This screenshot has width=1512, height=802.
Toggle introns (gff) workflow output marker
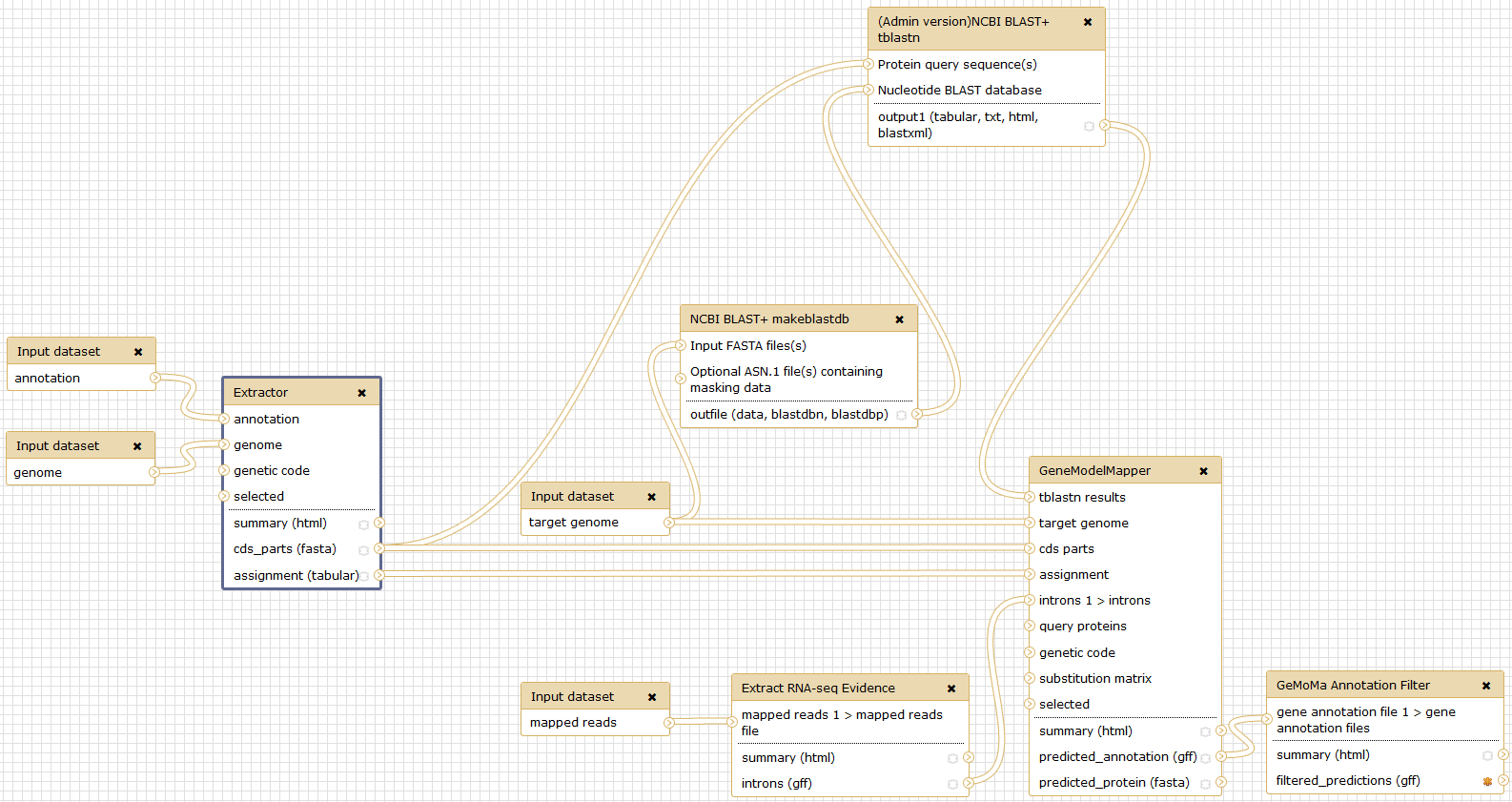[952, 785]
